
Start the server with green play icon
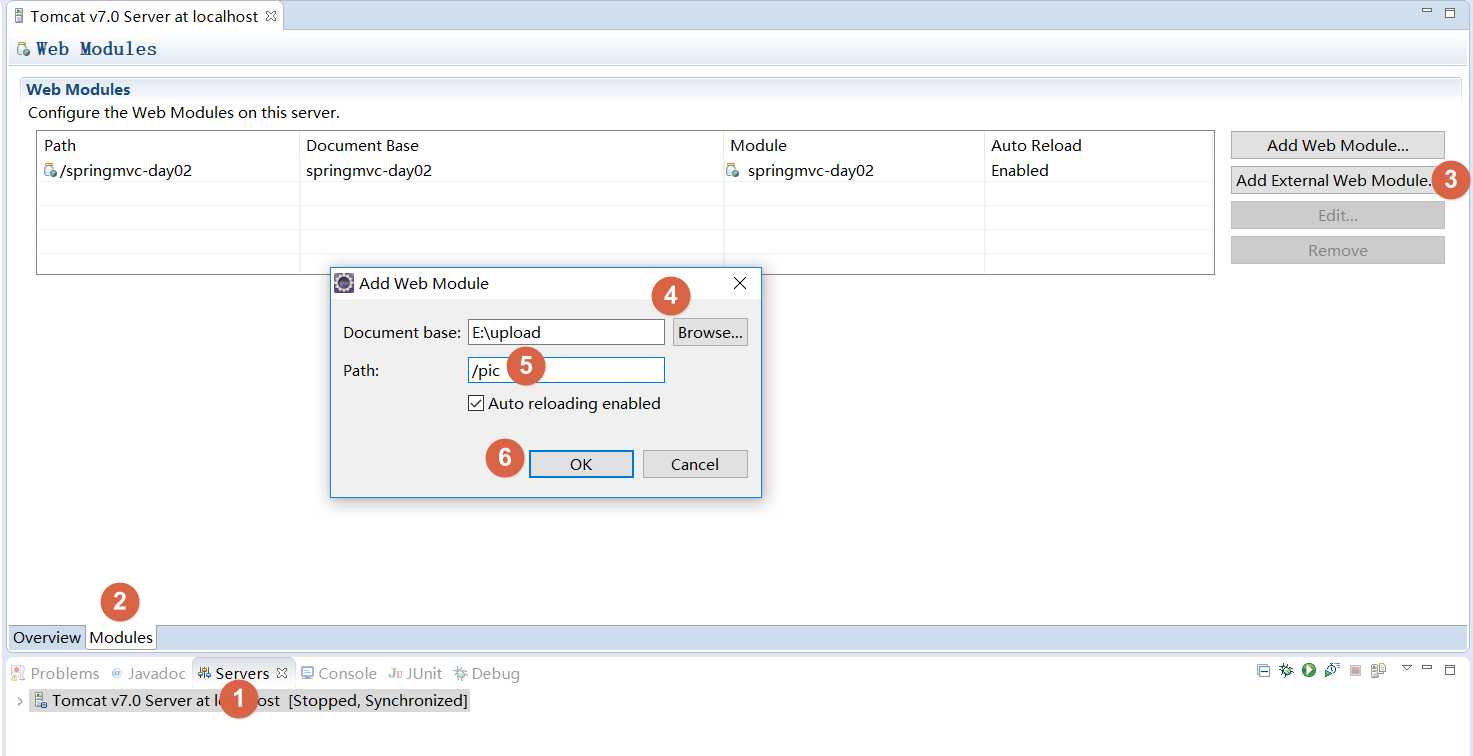1309,670
